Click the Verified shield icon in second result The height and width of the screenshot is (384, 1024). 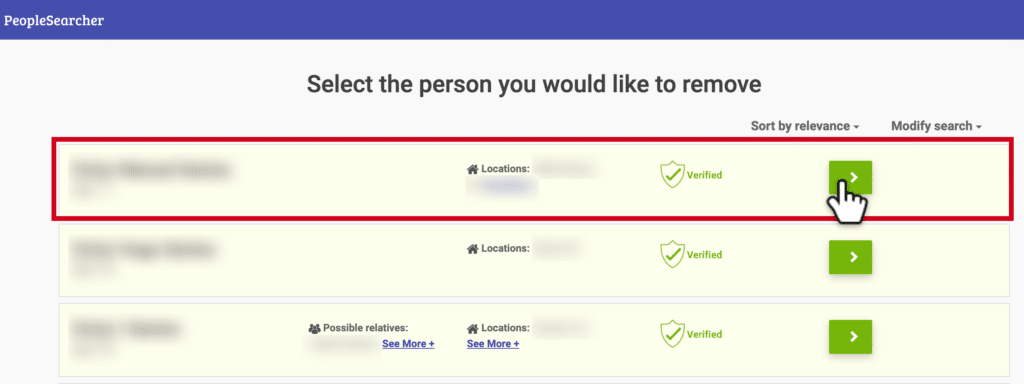tap(671, 255)
